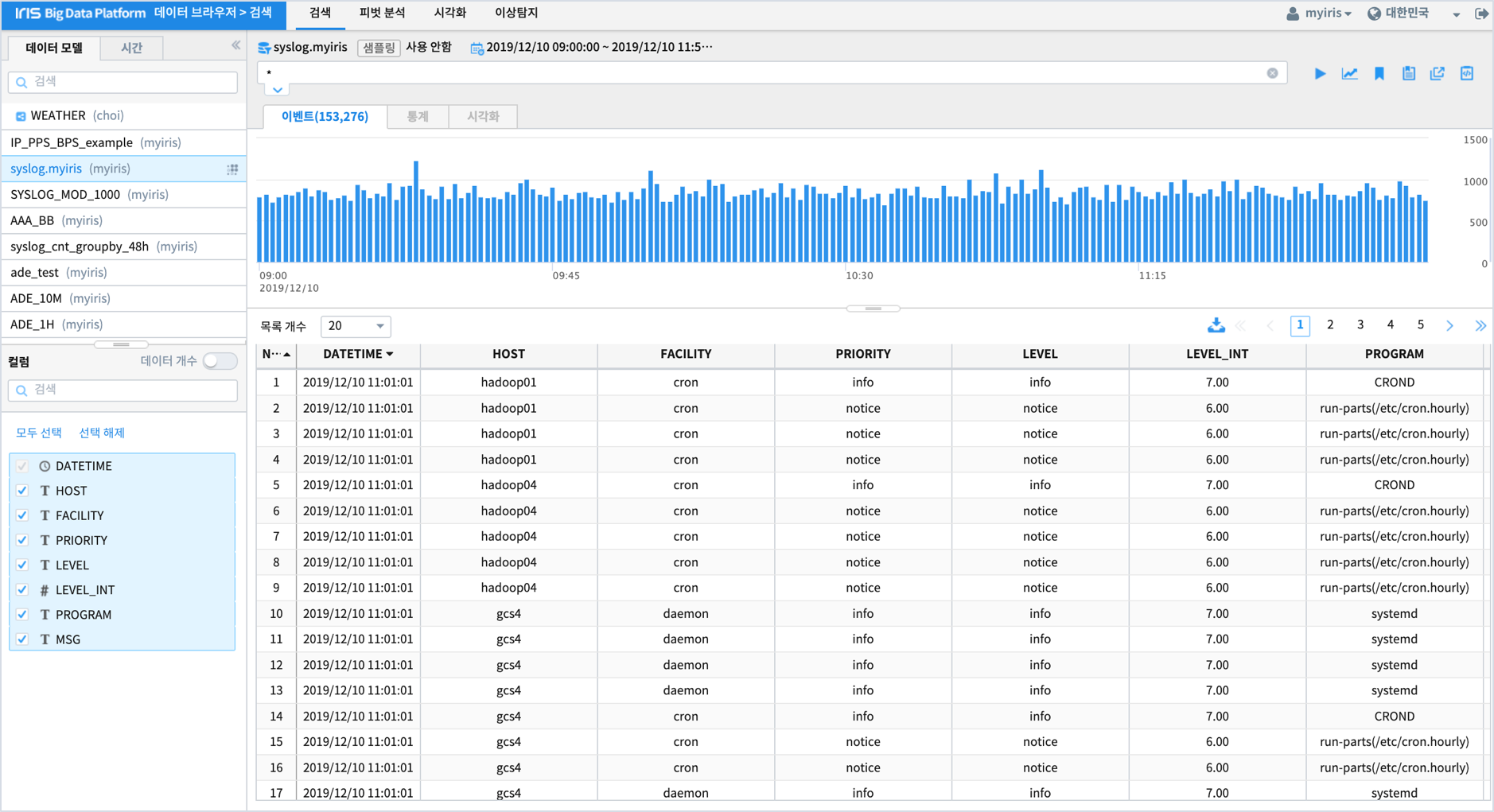Select SYSLOG_MOD_1000 data model
This screenshot has height=812, width=1494.
(x=123, y=195)
